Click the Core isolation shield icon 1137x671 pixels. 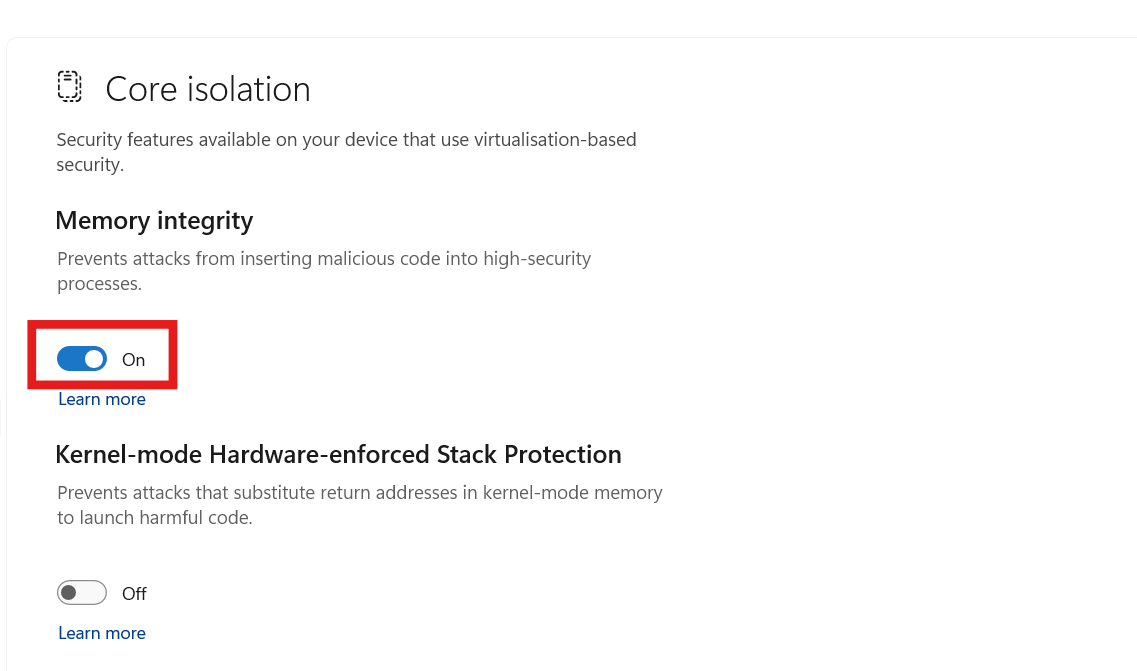(69, 87)
